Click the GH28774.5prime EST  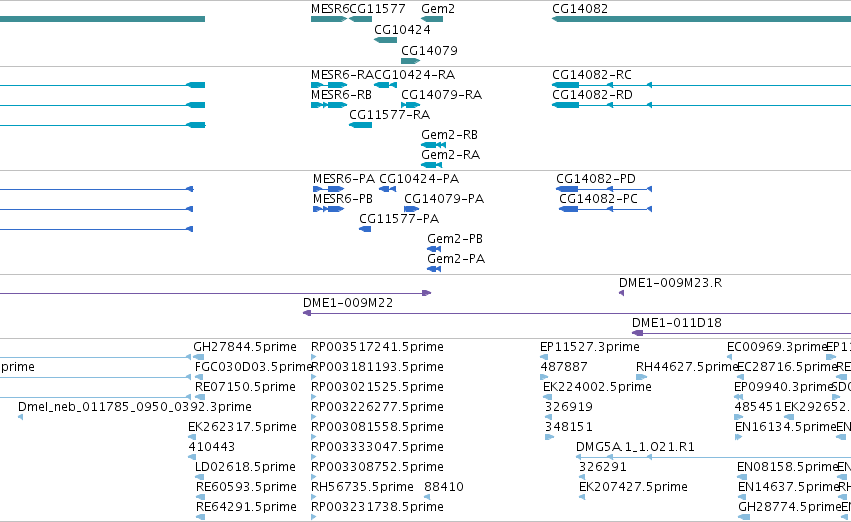744,518
